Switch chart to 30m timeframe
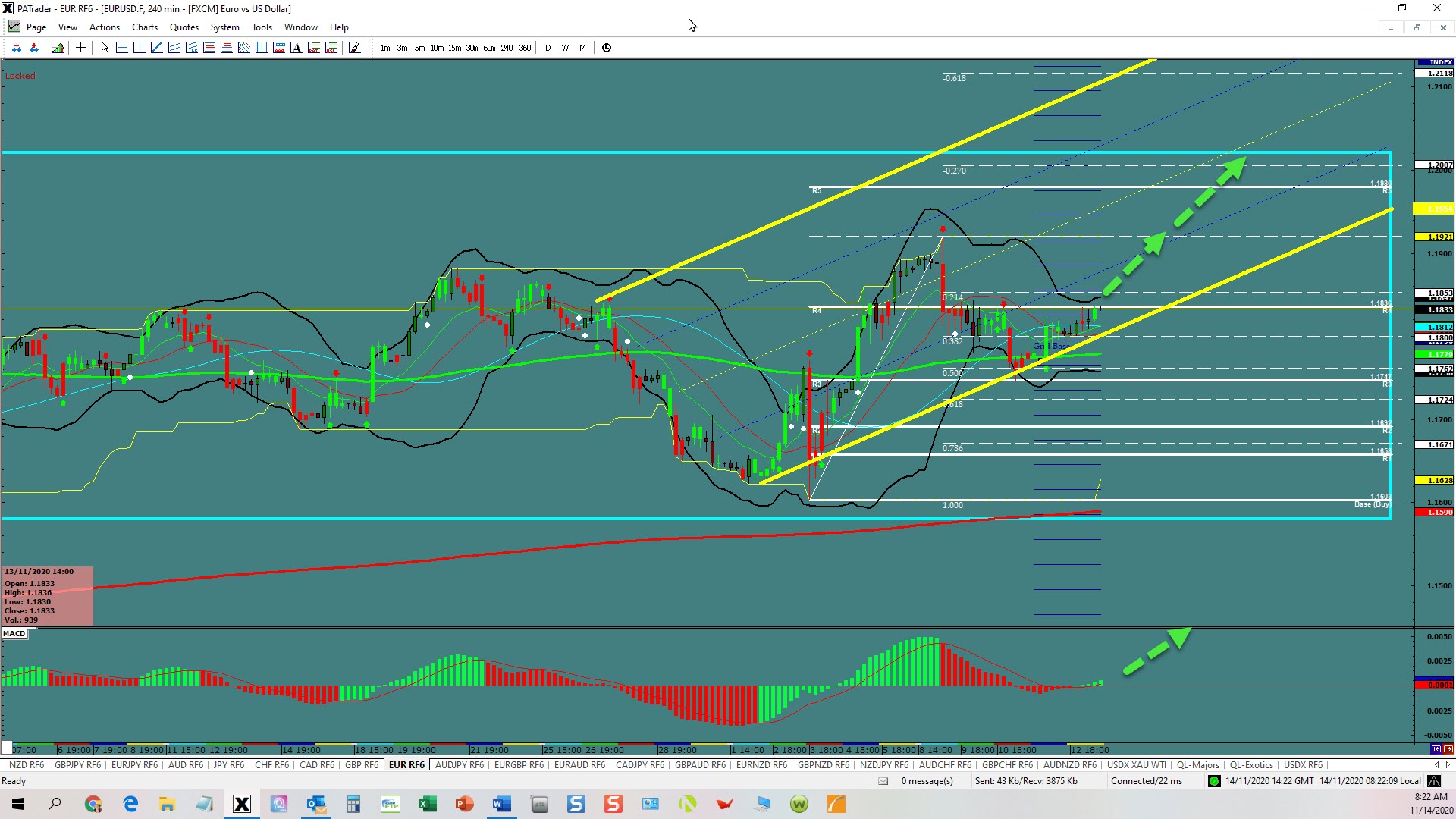The height and width of the screenshot is (819, 1456). (x=472, y=48)
